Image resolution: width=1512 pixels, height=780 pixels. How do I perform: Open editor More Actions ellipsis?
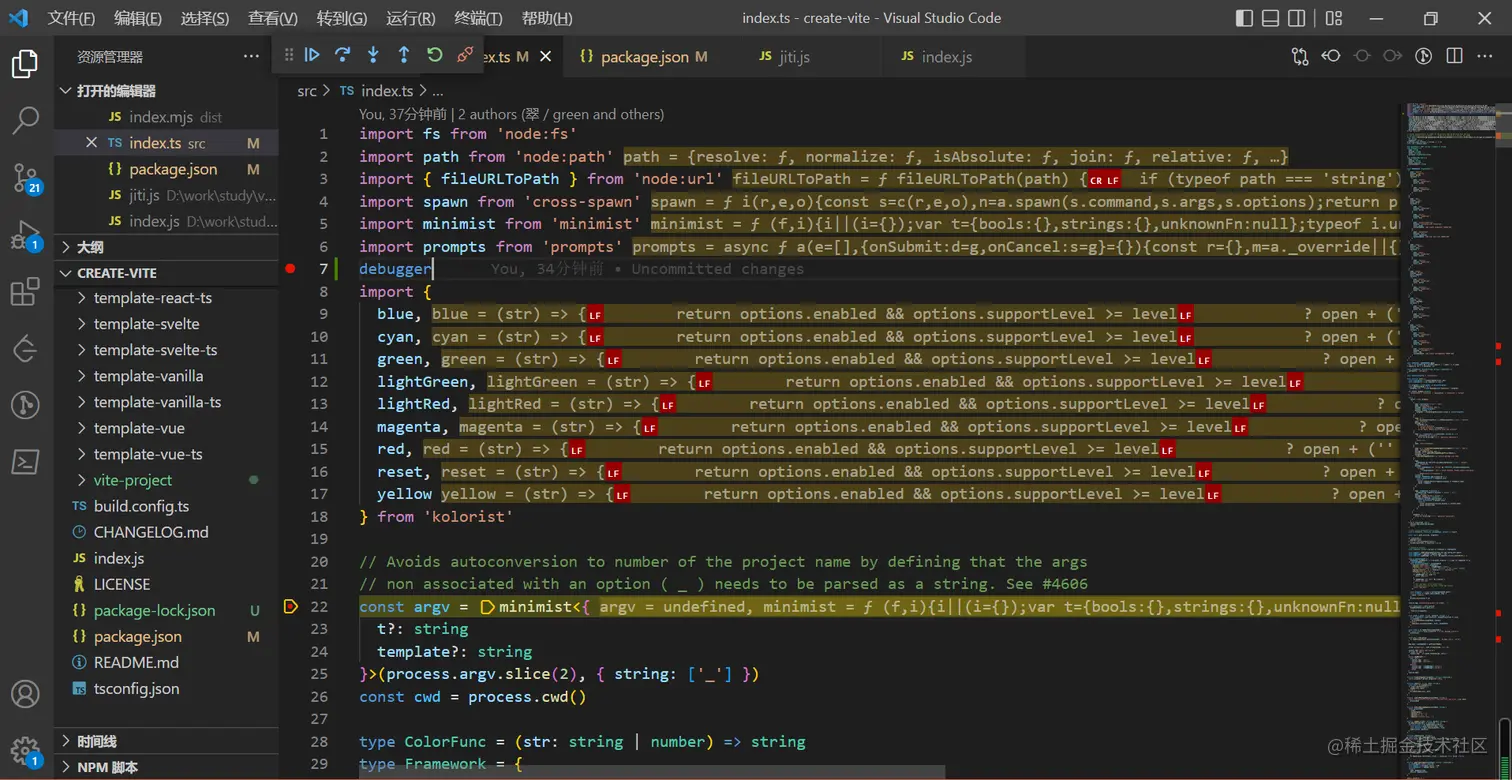[1486, 56]
